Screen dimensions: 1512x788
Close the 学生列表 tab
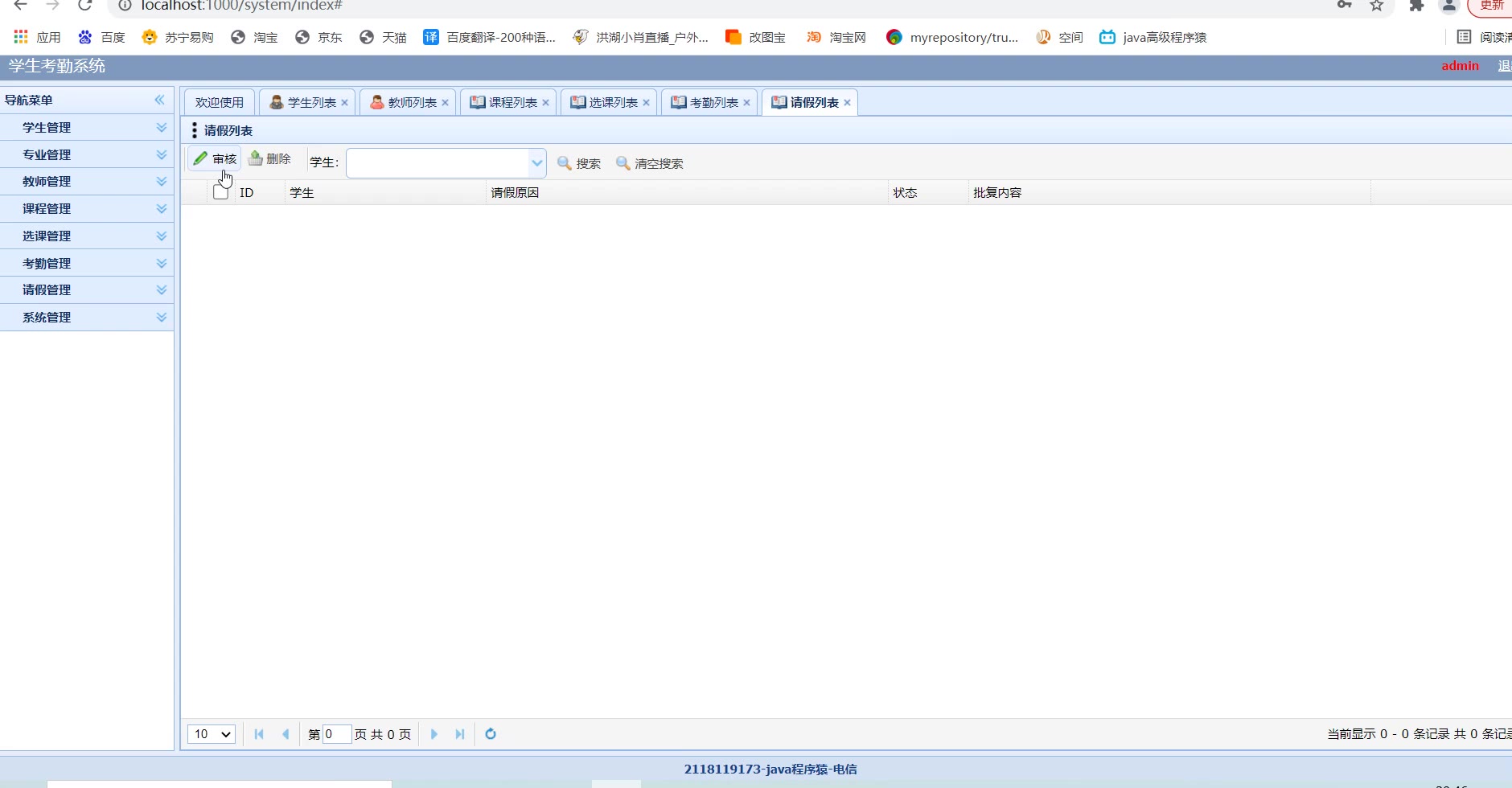point(344,103)
